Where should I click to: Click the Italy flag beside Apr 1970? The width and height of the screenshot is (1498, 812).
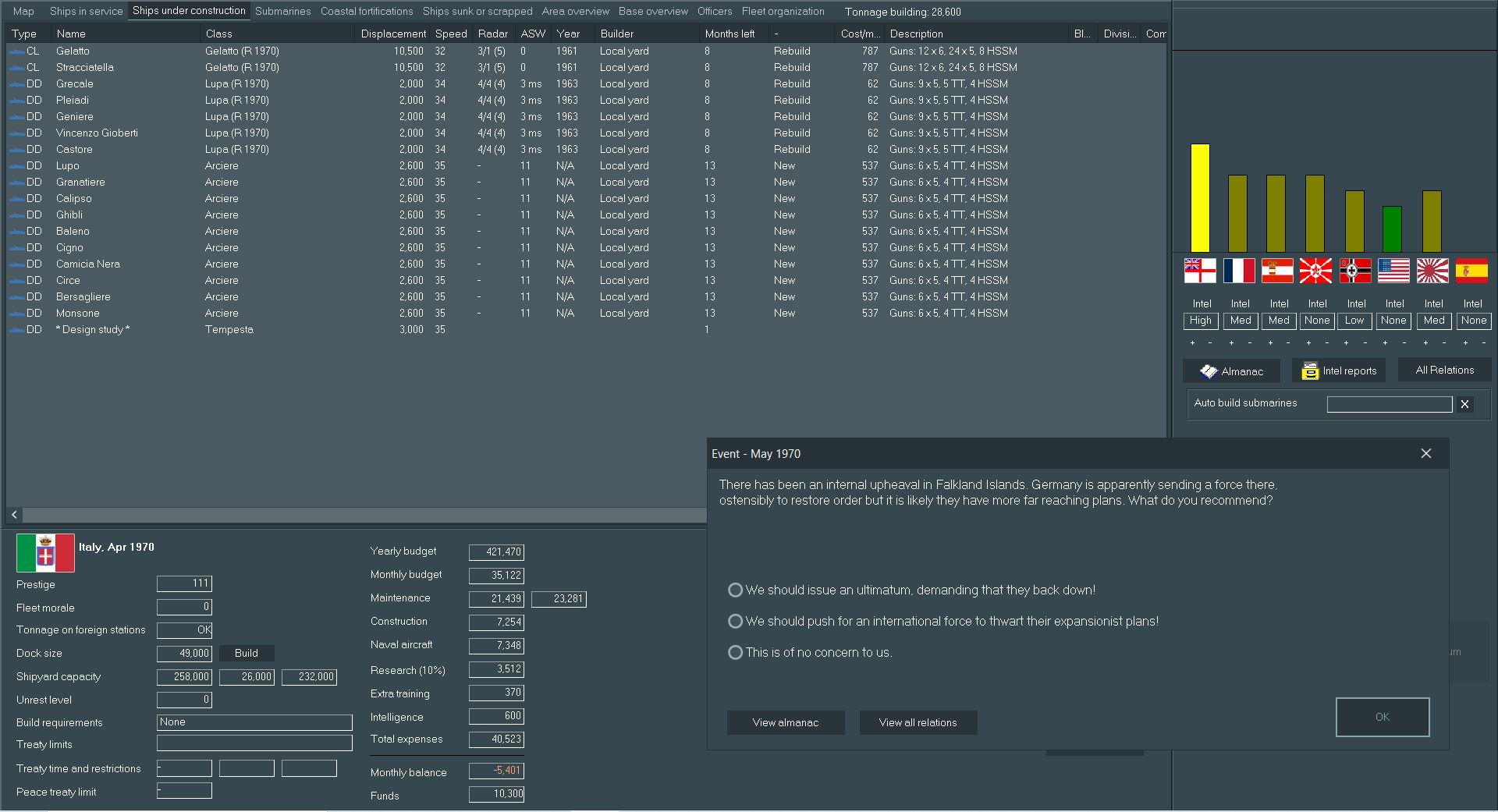pos(45,553)
